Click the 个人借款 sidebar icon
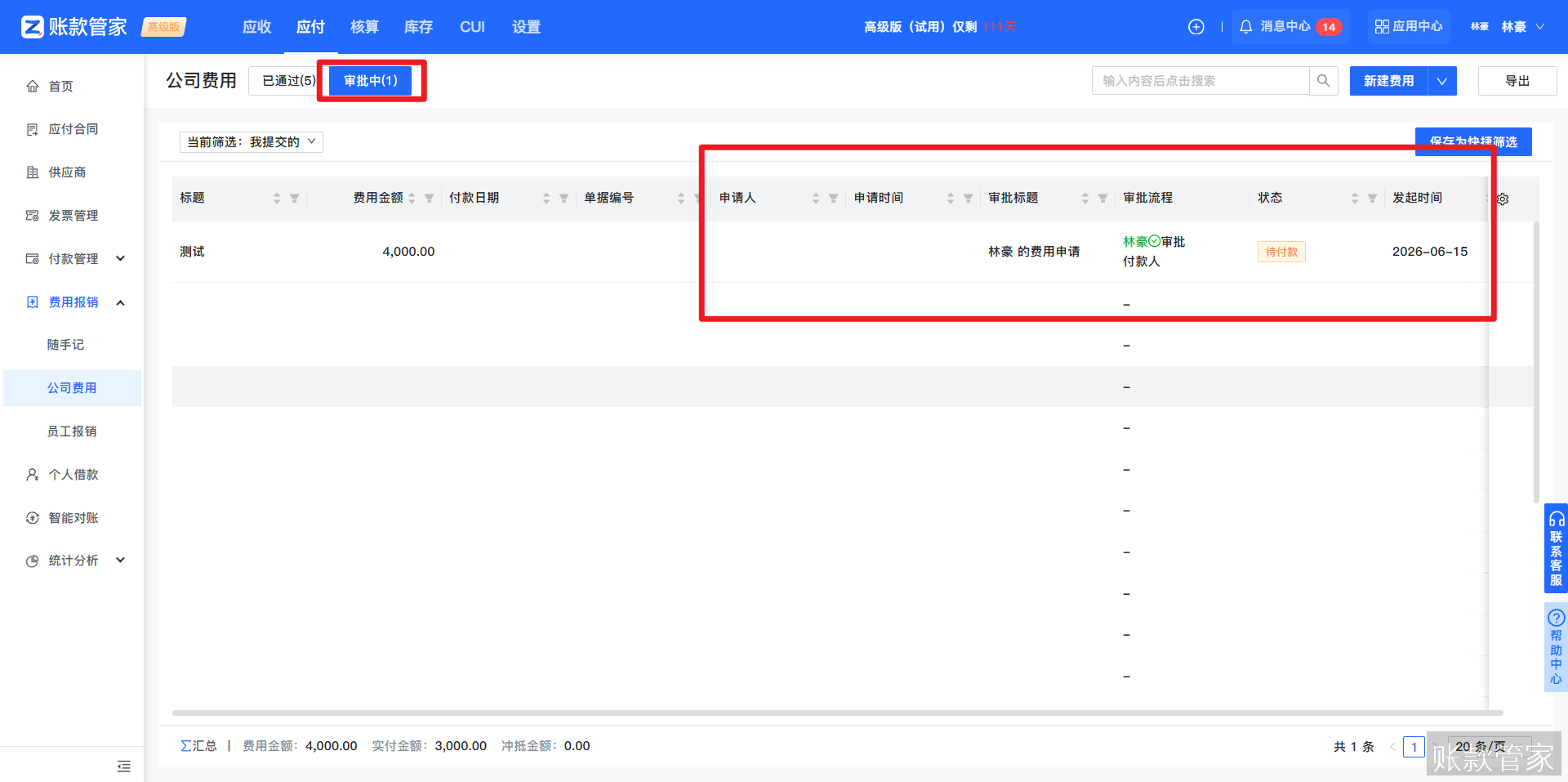This screenshot has width=1568, height=782. coord(33,475)
